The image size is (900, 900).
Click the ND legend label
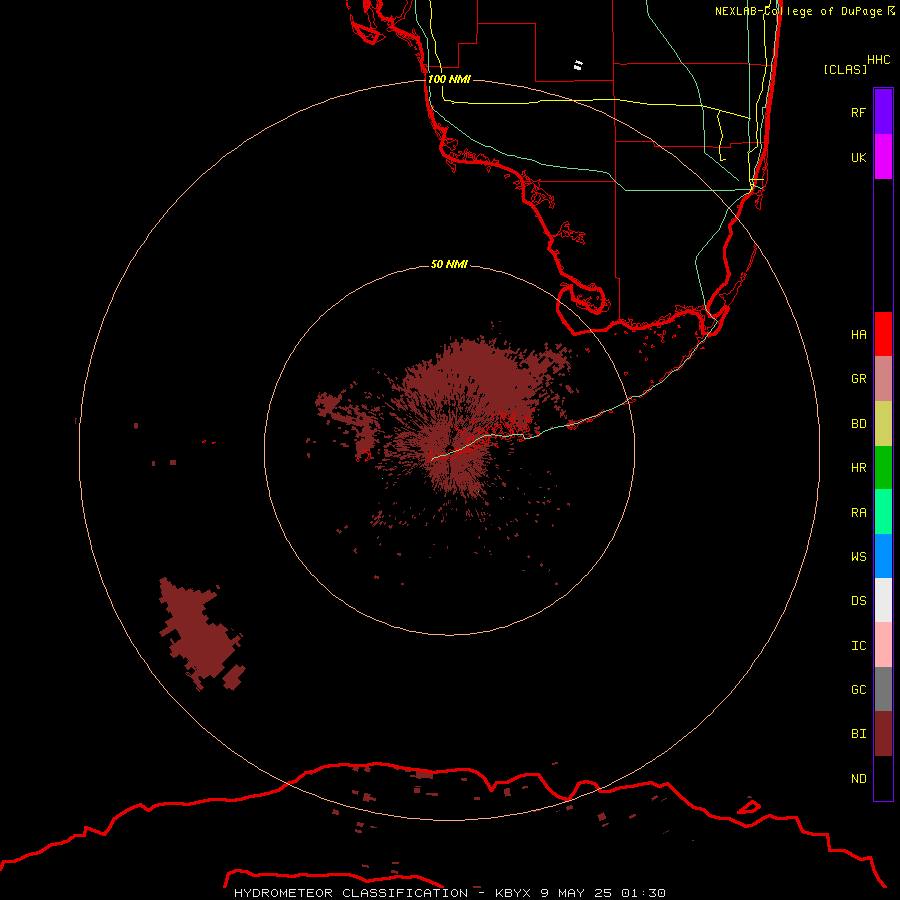(x=858, y=778)
